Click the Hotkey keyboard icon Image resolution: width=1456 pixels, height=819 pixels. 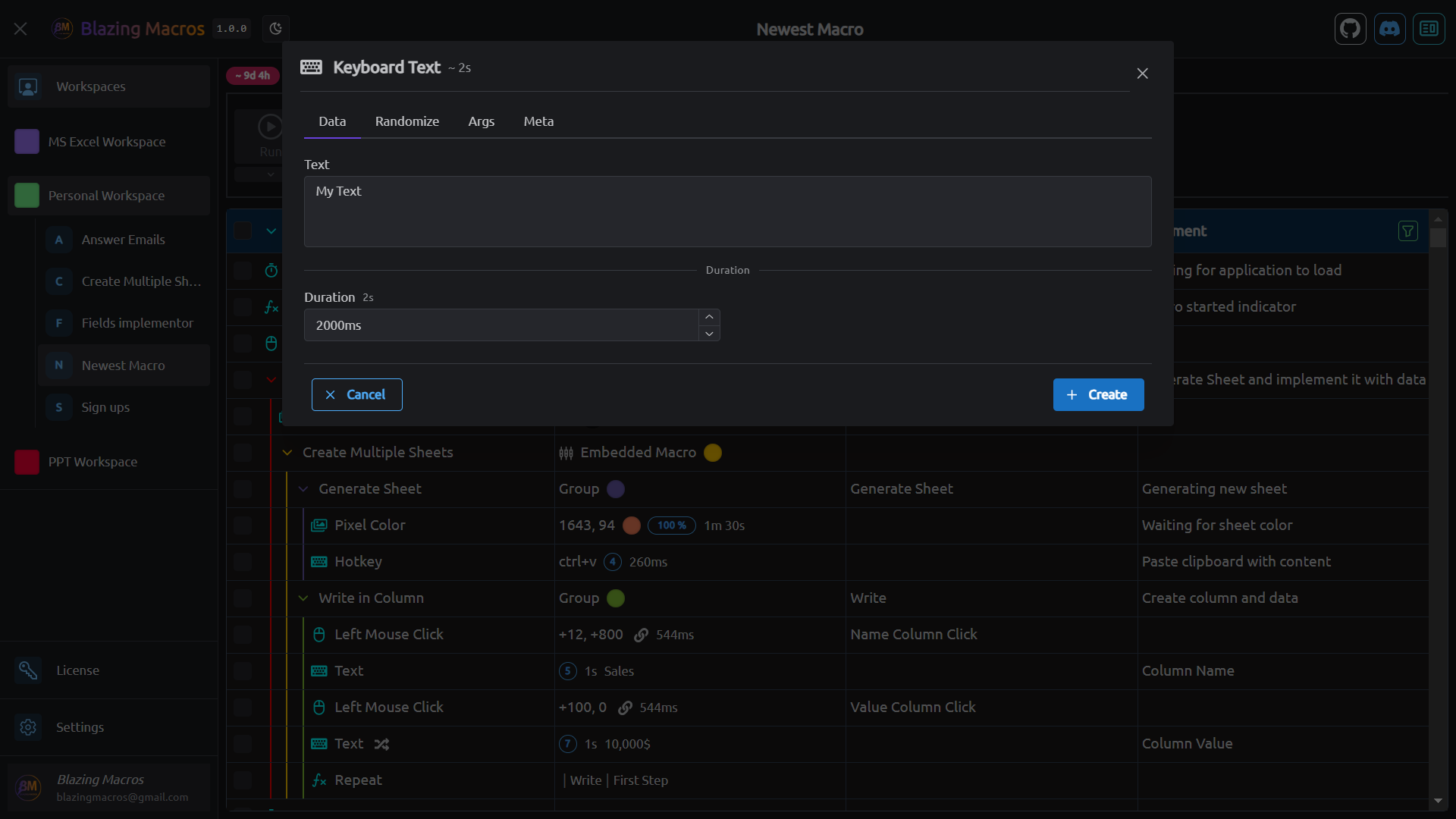(319, 562)
